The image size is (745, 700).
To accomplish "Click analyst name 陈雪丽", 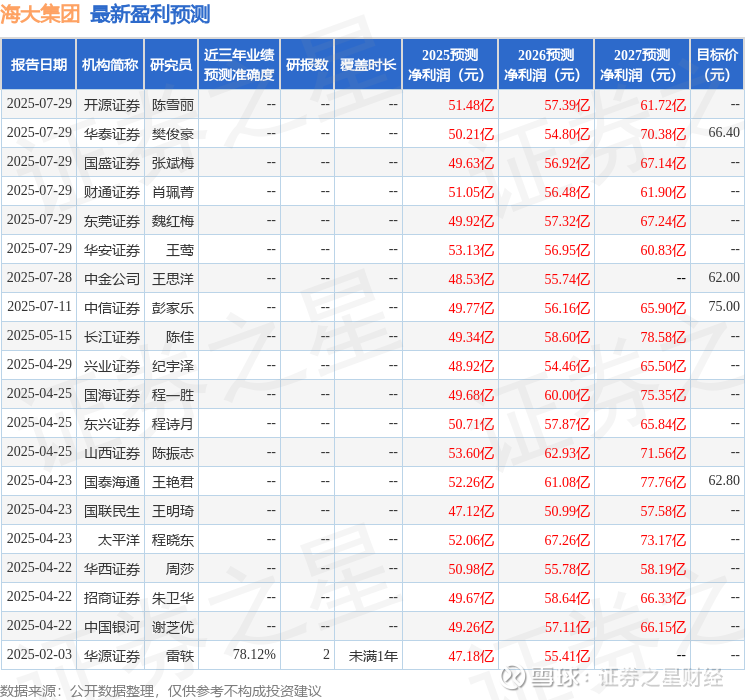I will [x=173, y=105].
